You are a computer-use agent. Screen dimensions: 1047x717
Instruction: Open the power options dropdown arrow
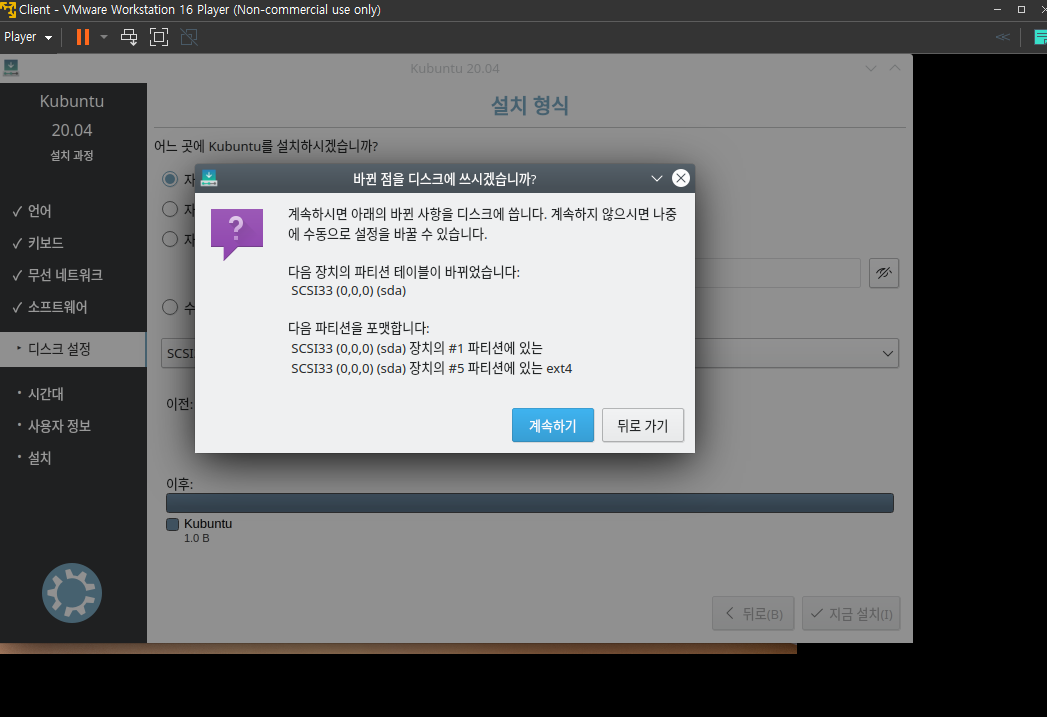(104, 37)
